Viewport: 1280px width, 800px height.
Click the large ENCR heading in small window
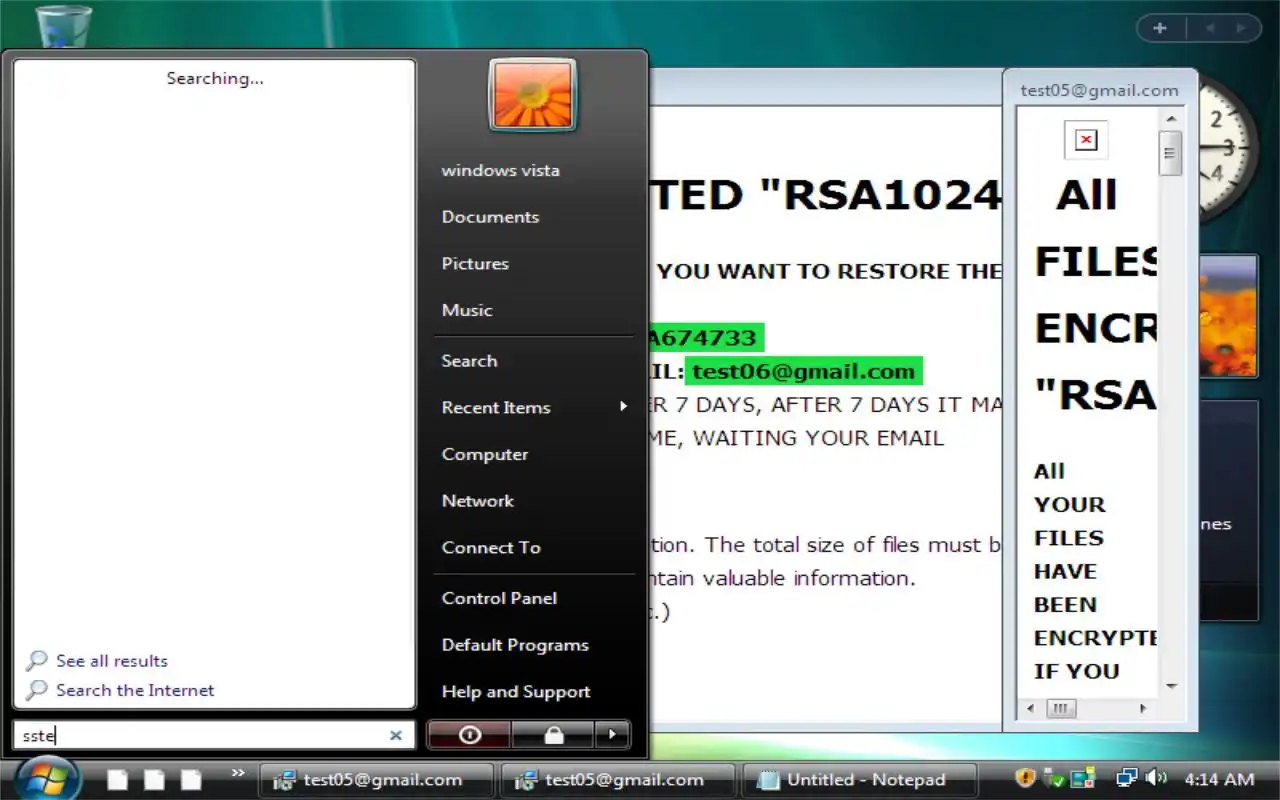click(1096, 328)
